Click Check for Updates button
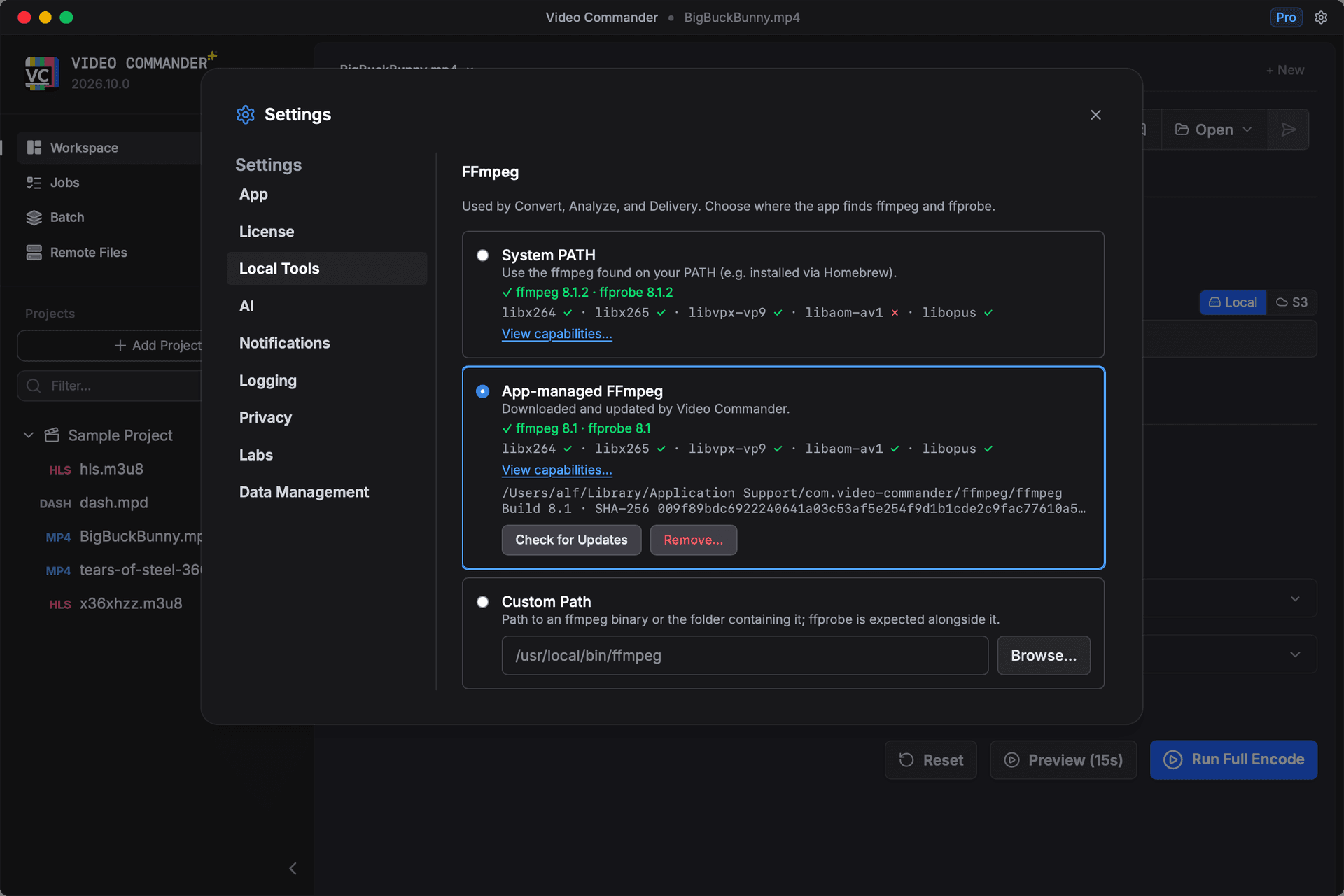This screenshot has height=896, width=1344. tap(571, 540)
